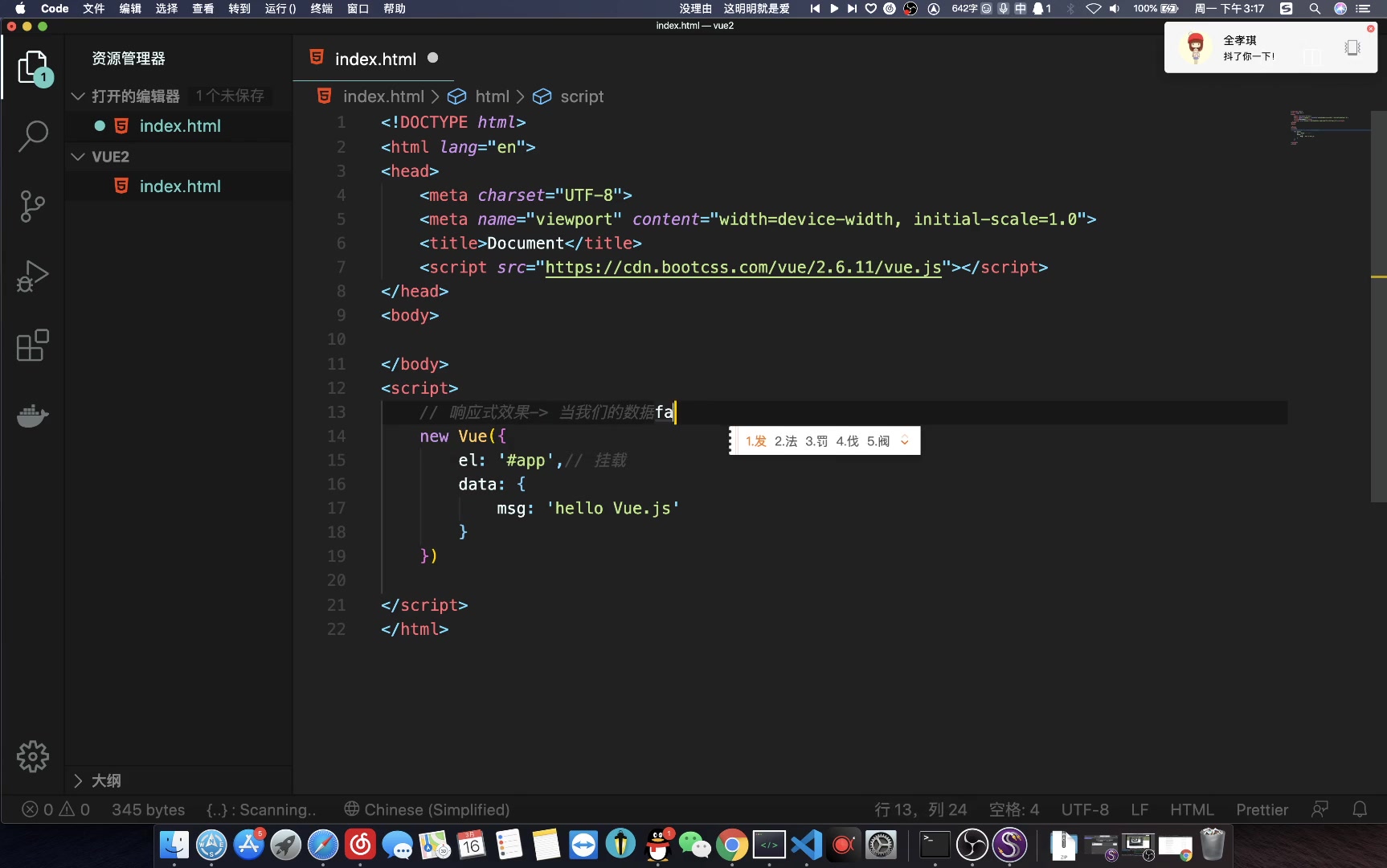Open the Code application menu
Viewport: 1387px width, 868px height.
tap(55, 9)
